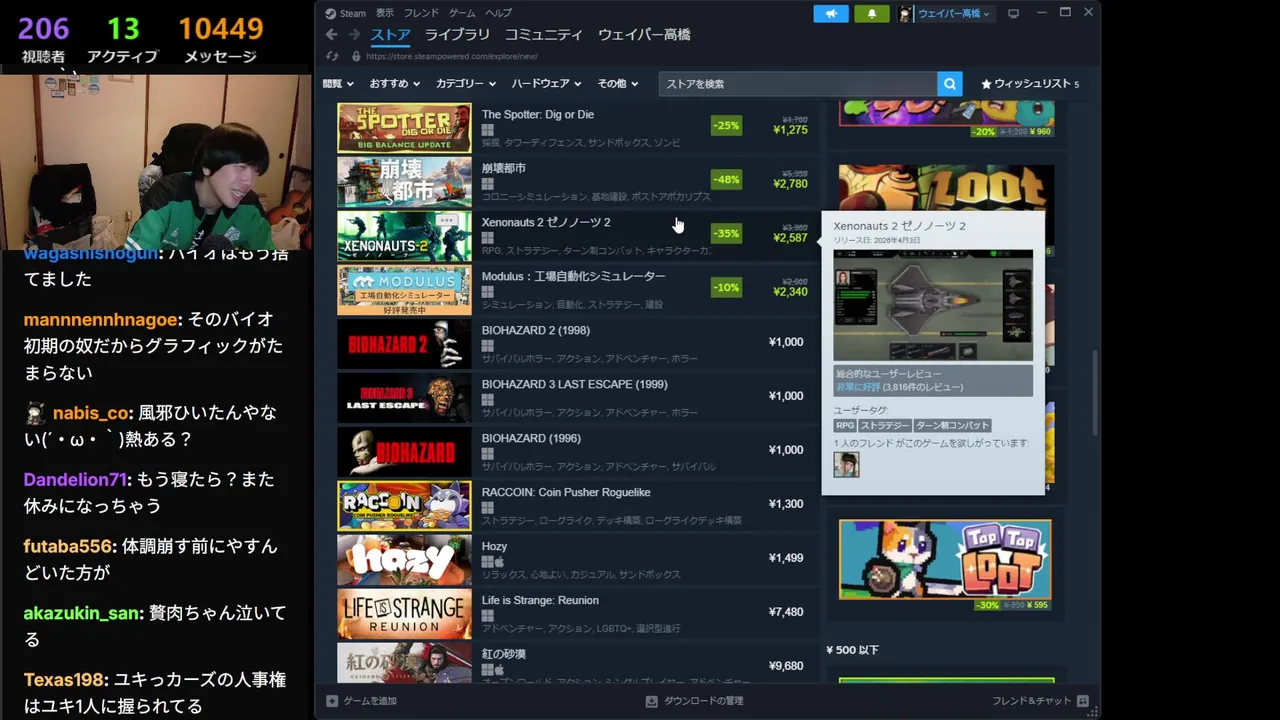This screenshot has width=1280, height=720.
Task: Open フレンド&チャット panel
Action: pyautogui.click(x=1040, y=701)
